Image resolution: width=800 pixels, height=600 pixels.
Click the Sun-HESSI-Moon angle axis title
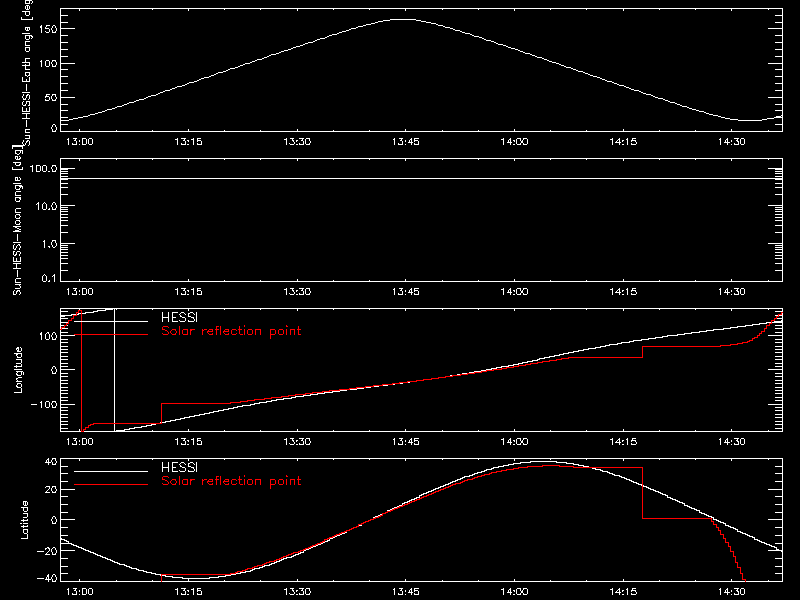pos(17,220)
